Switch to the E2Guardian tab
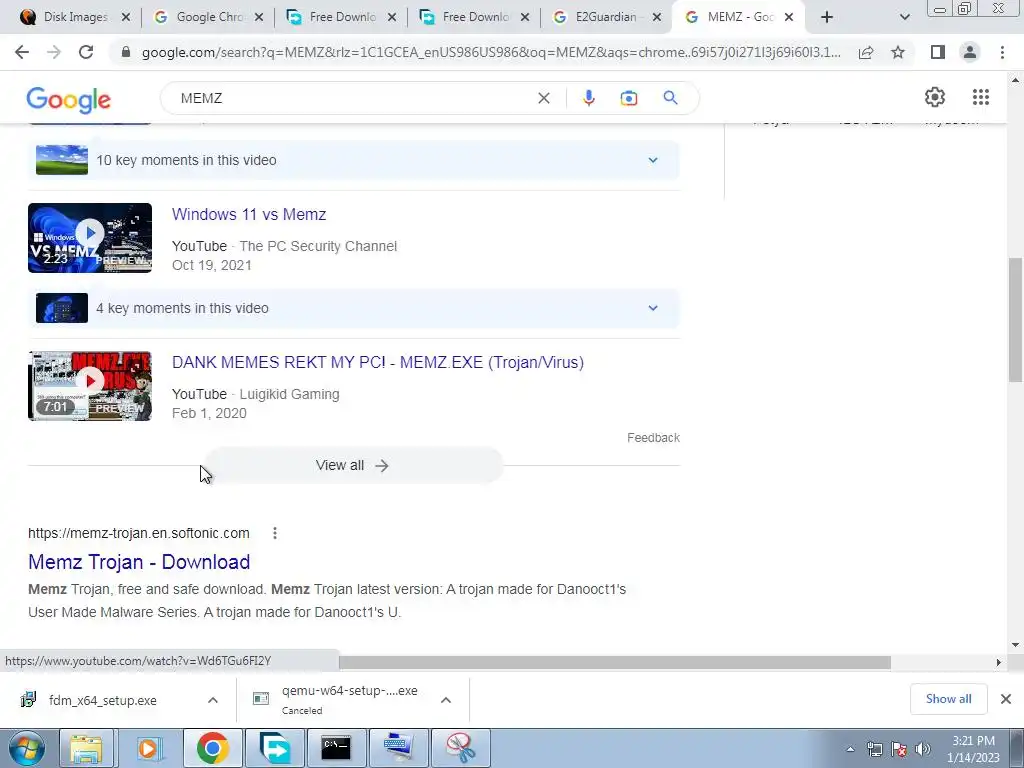 tap(605, 17)
